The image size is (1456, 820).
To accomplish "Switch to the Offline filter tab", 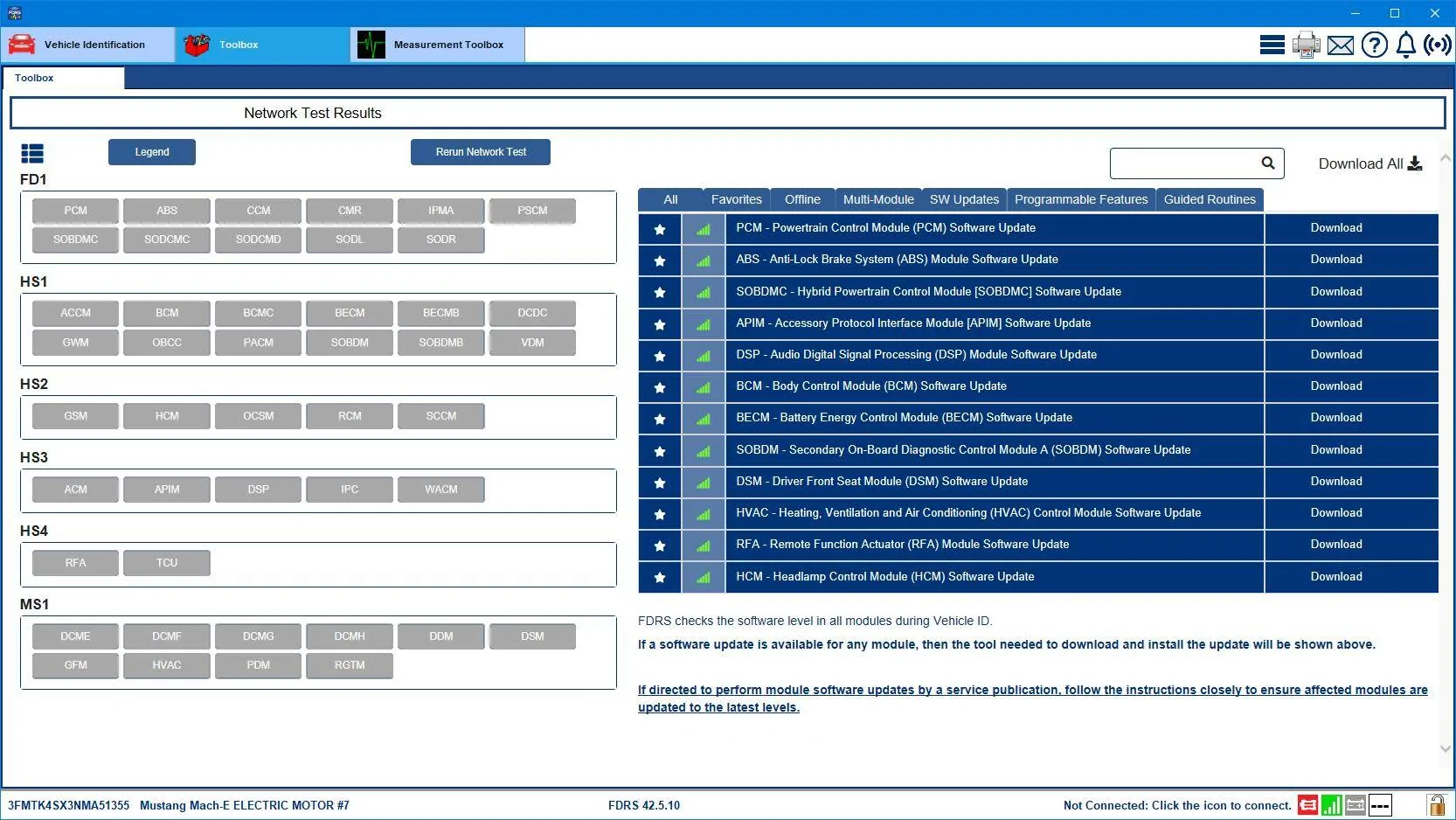I will pyautogui.click(x=802, y=199).
